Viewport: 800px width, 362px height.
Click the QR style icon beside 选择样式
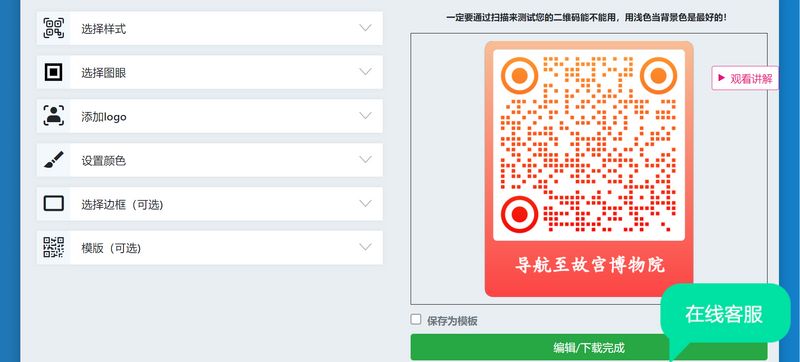(54, 28)
